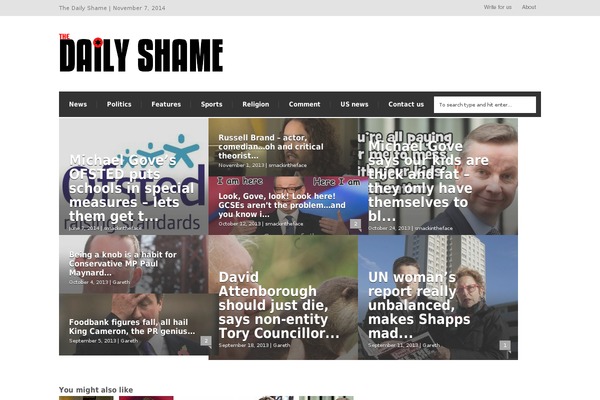Open comment count badge on Foodbank article

click(206, 341)
